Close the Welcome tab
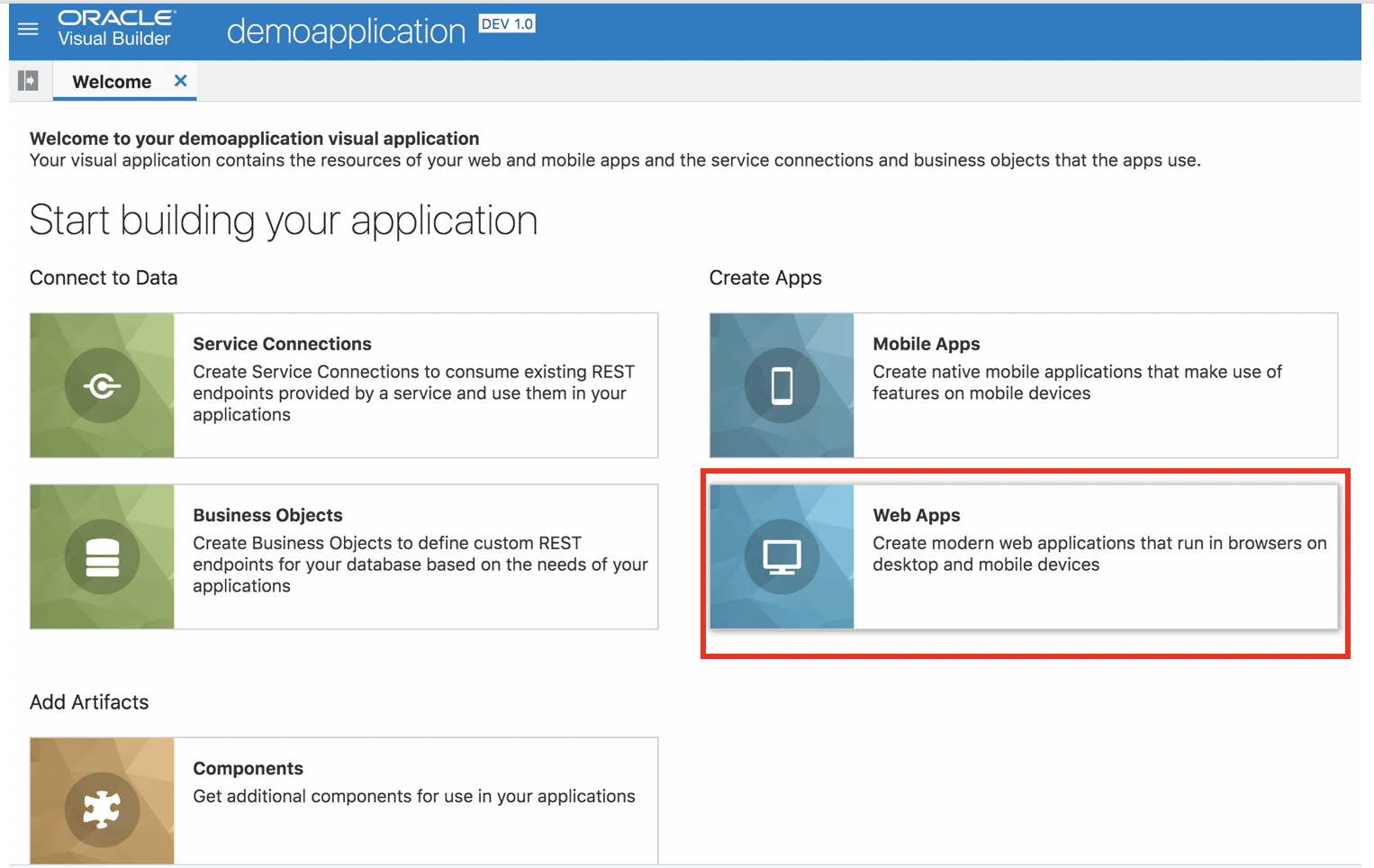 (180, 80)
